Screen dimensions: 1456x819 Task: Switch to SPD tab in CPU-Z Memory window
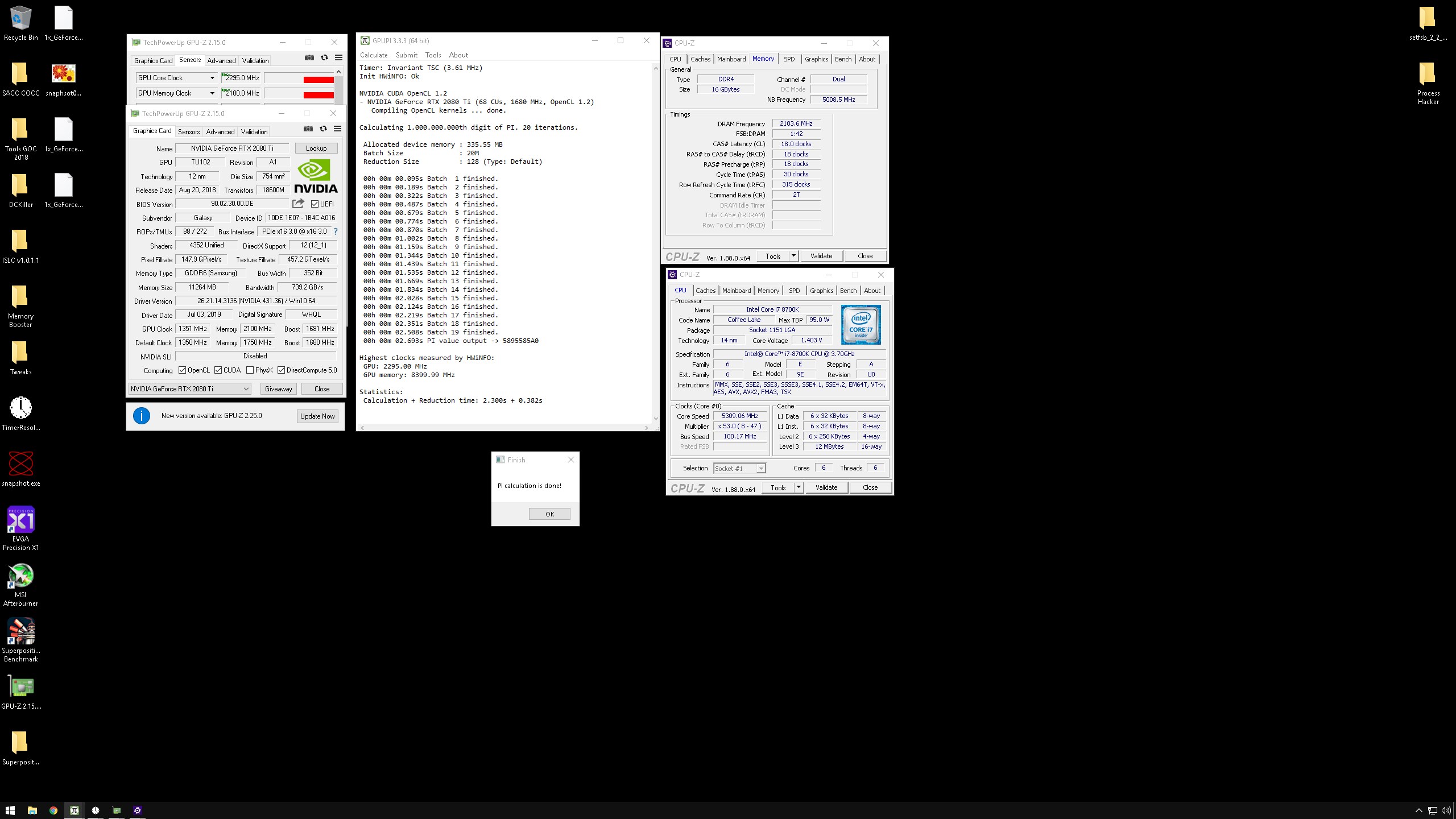pos(789,59)
